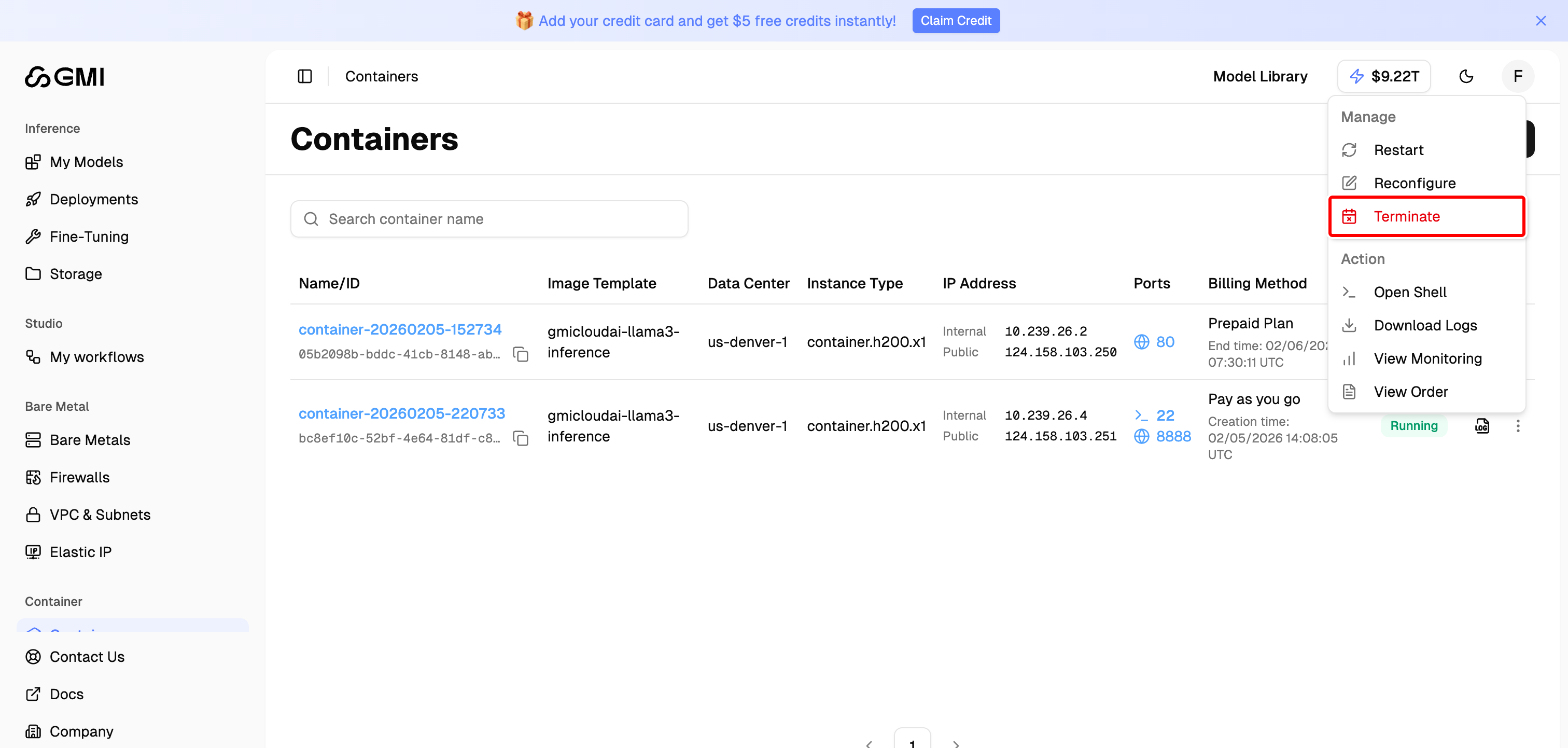Screen dimensions: 1568x748
Task: Go to the next page with the right arrow
Action: [956, 743]
